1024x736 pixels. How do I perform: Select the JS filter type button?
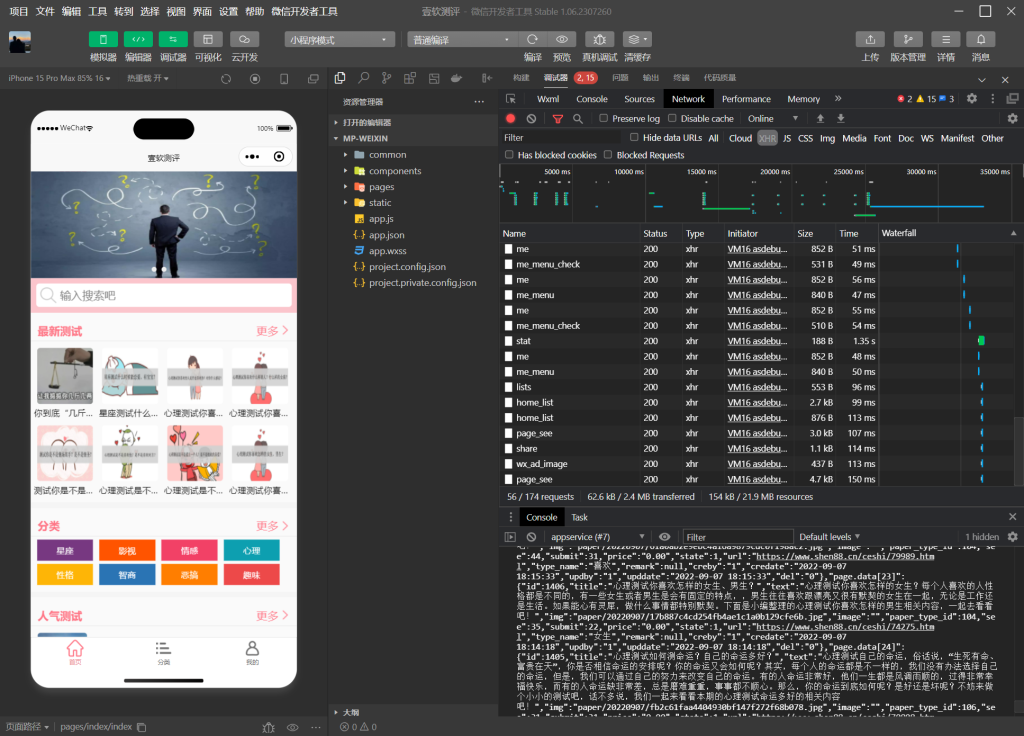787,138
